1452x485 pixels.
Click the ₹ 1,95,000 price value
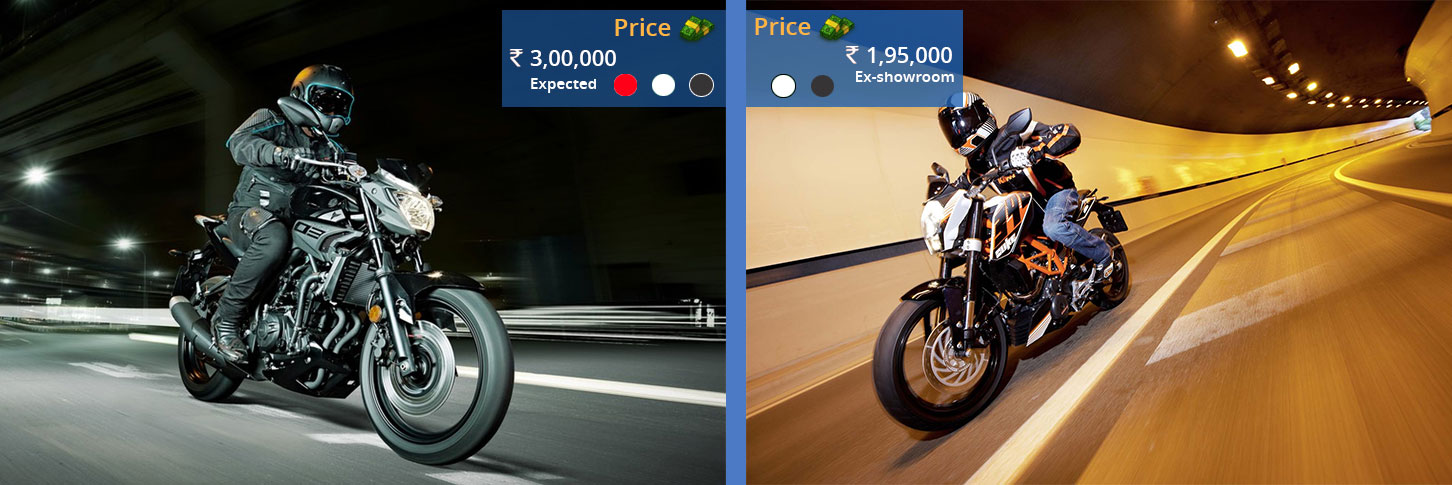point(899,55)
